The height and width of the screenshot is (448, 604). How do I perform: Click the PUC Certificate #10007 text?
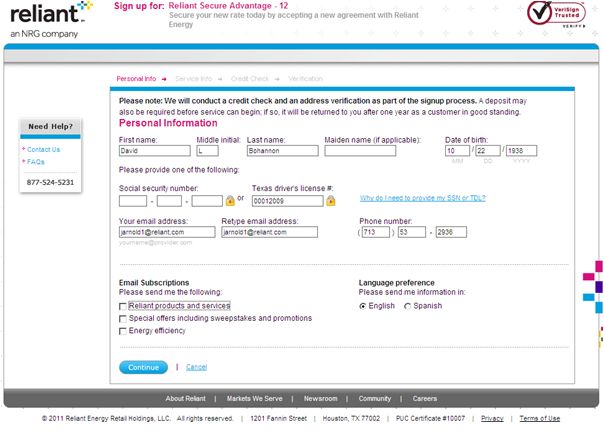(430, 418)
